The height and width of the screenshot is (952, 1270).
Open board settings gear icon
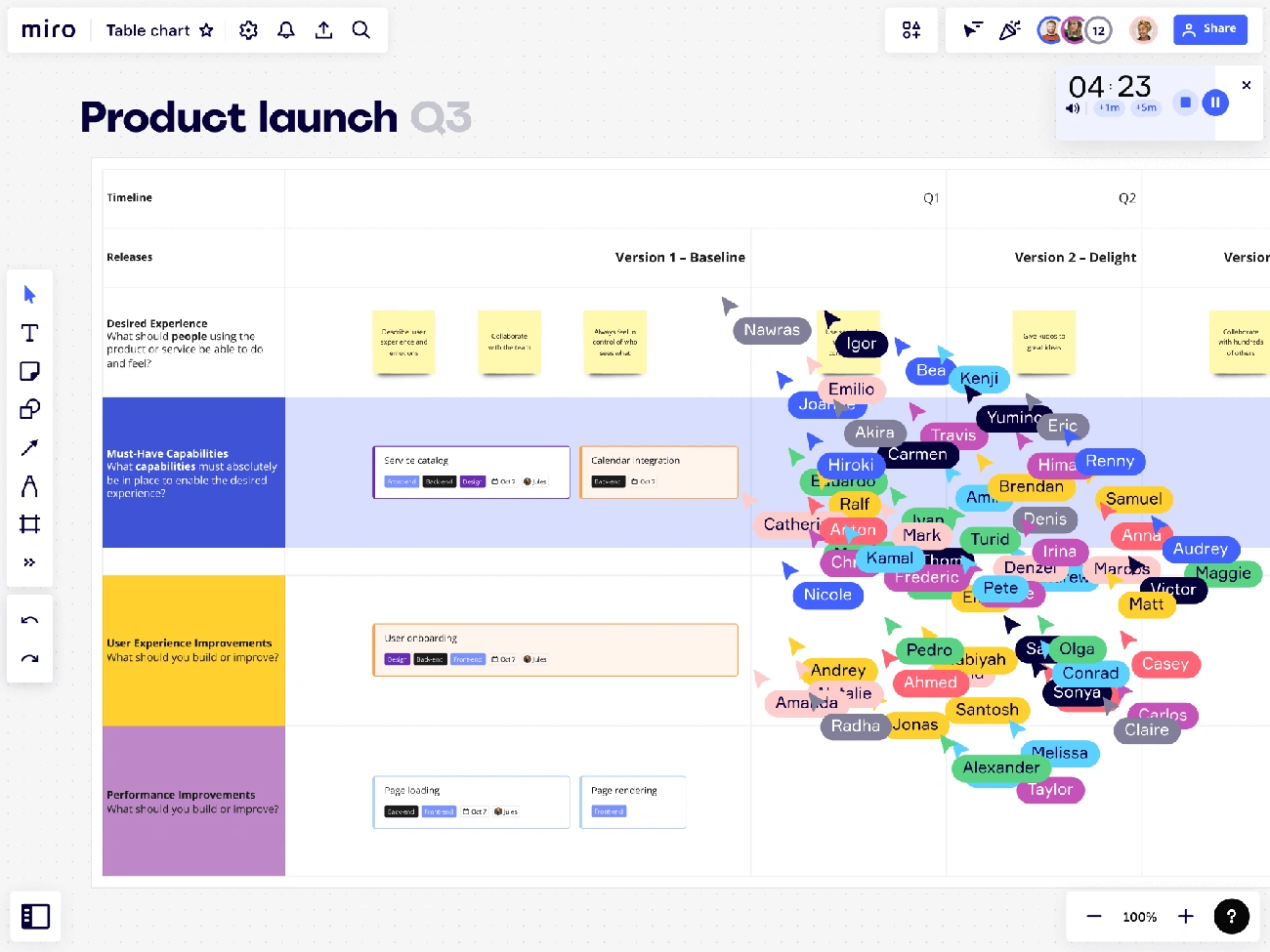point(248,30)
